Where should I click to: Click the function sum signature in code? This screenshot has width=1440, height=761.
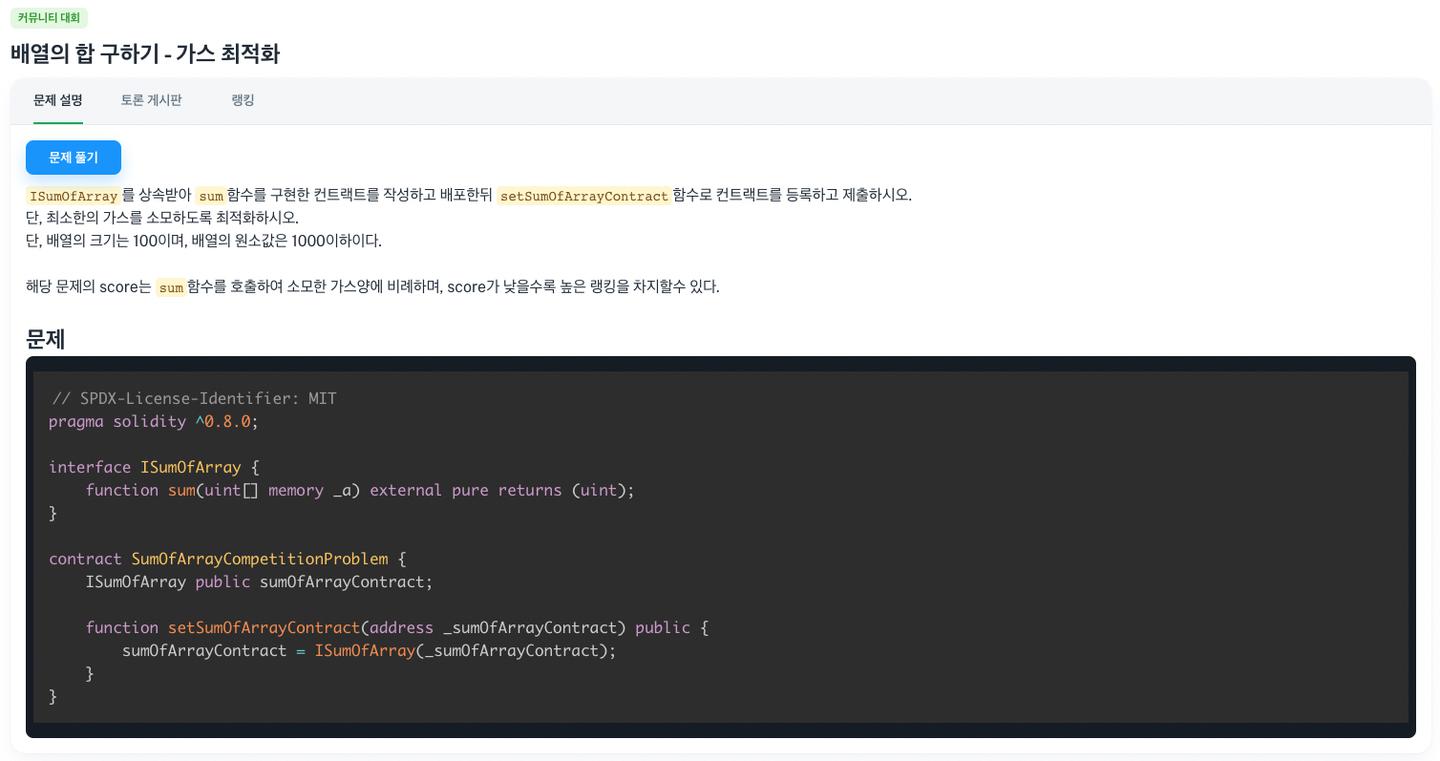coord(359,490)
